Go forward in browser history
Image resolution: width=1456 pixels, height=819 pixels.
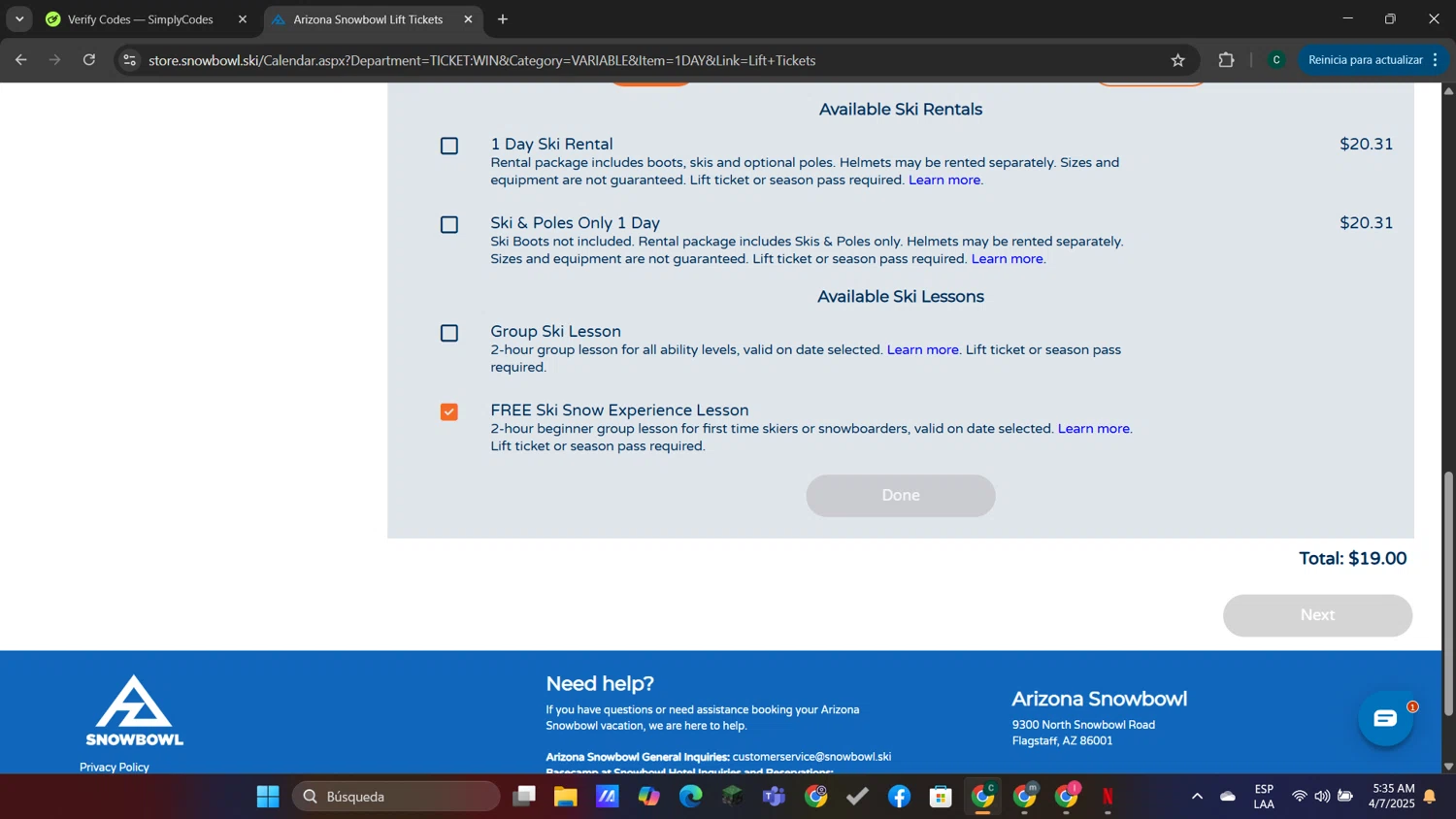[x=55, y=60]
